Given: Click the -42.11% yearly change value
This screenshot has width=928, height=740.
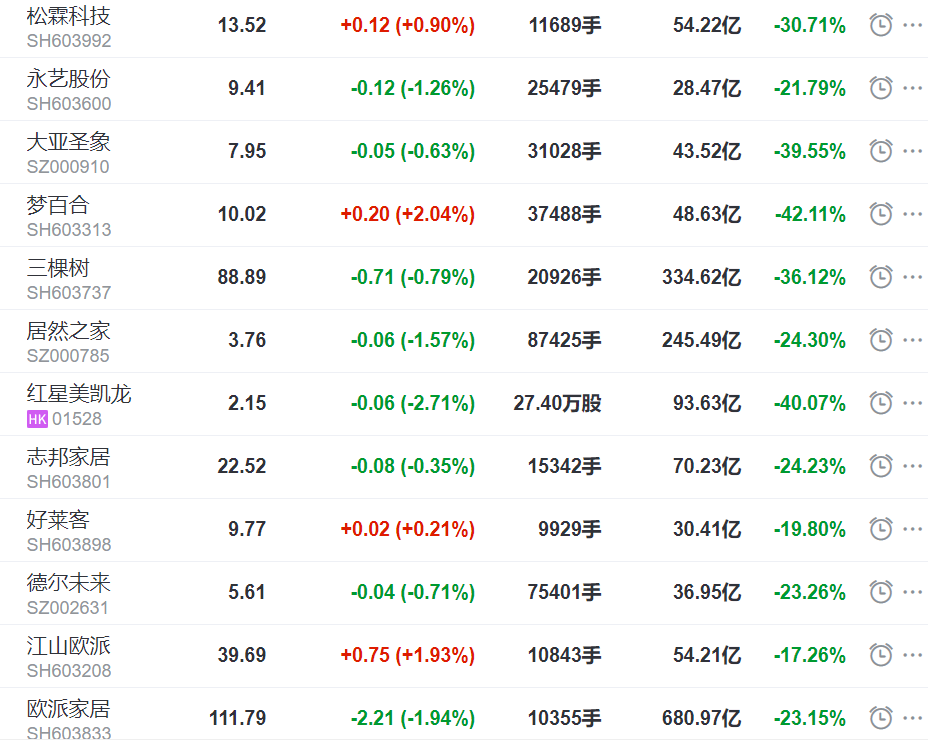Looking at the screenshot, I should [810, 214].
